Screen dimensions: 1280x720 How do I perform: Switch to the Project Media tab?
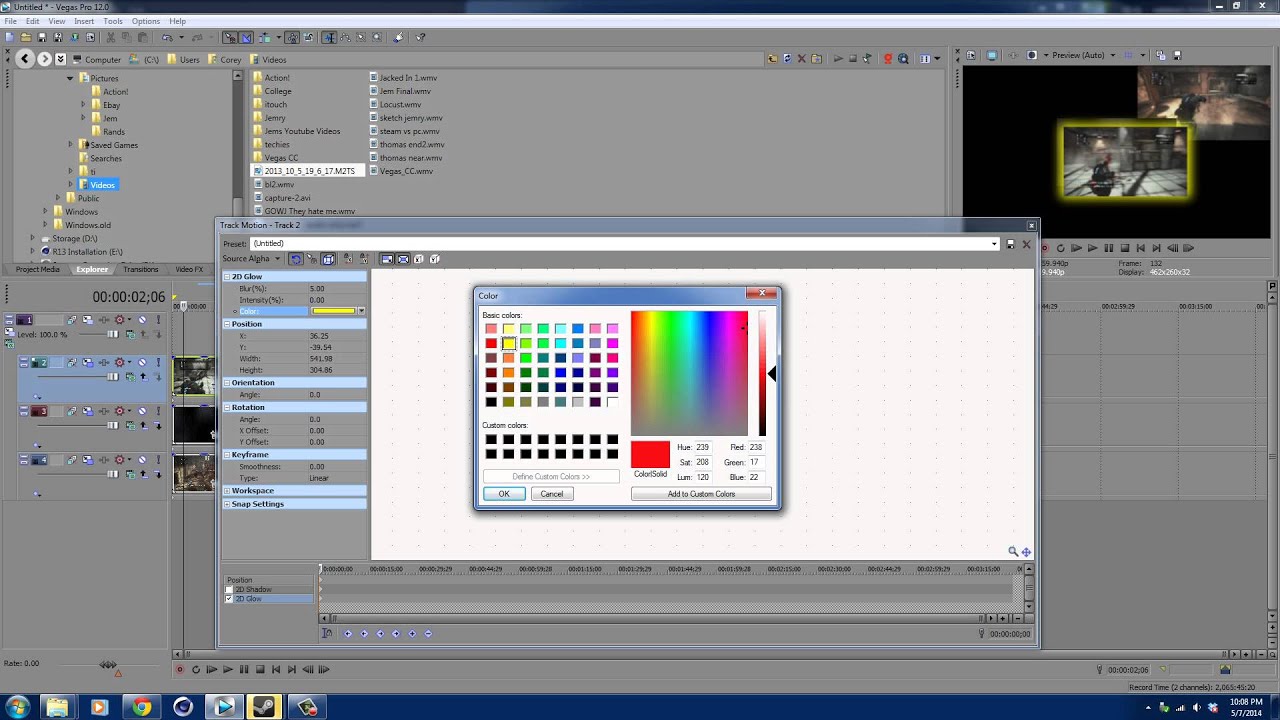click(37, 269)
